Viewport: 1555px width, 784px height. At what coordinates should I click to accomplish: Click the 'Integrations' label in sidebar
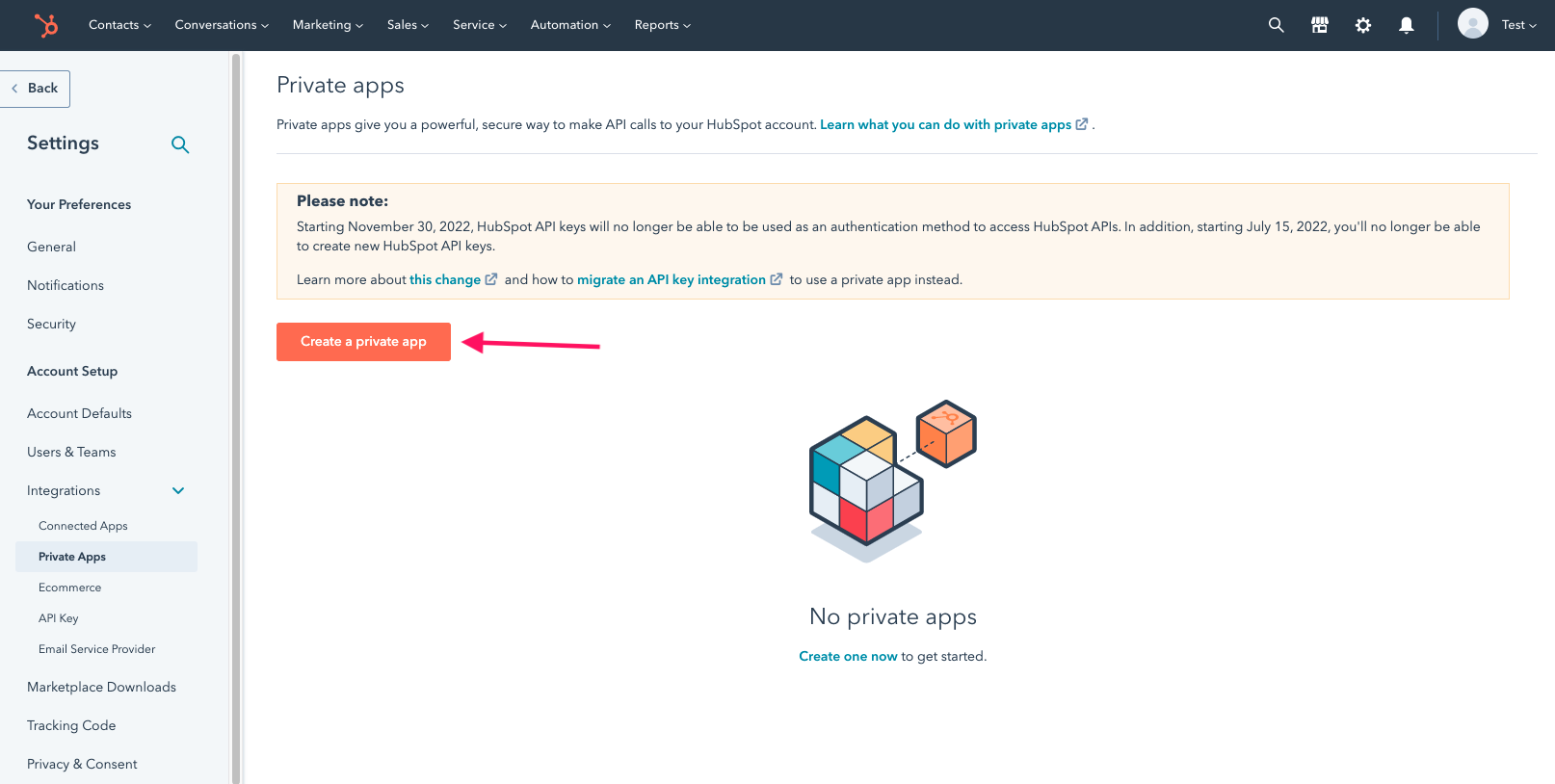(64, 490)
